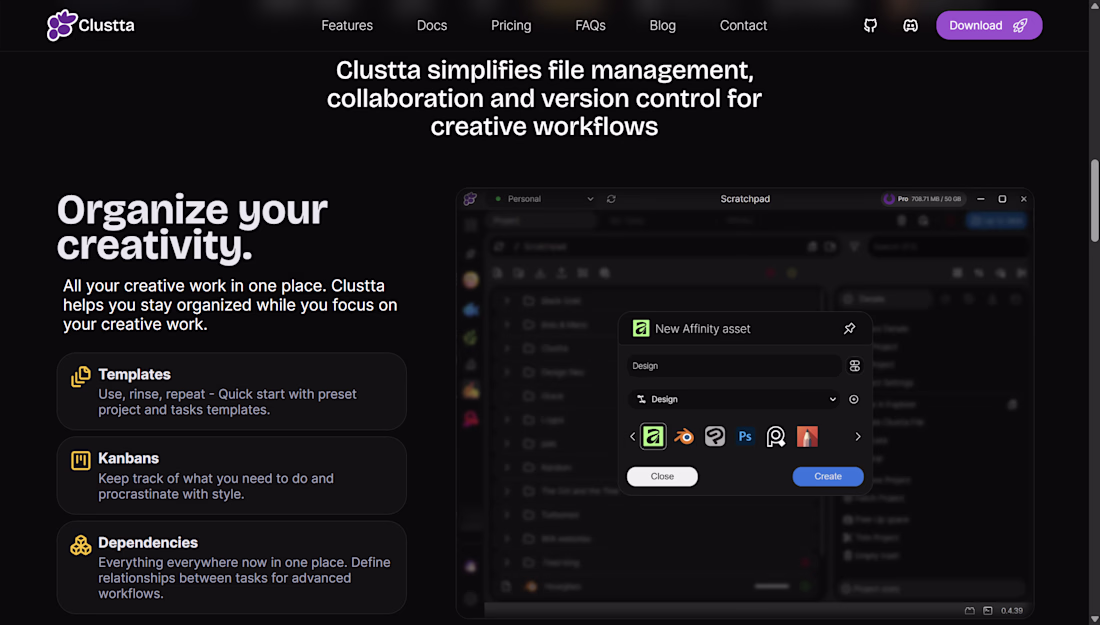Show previous app icons with left chevron
The image size is (1100, 625).
632,436
